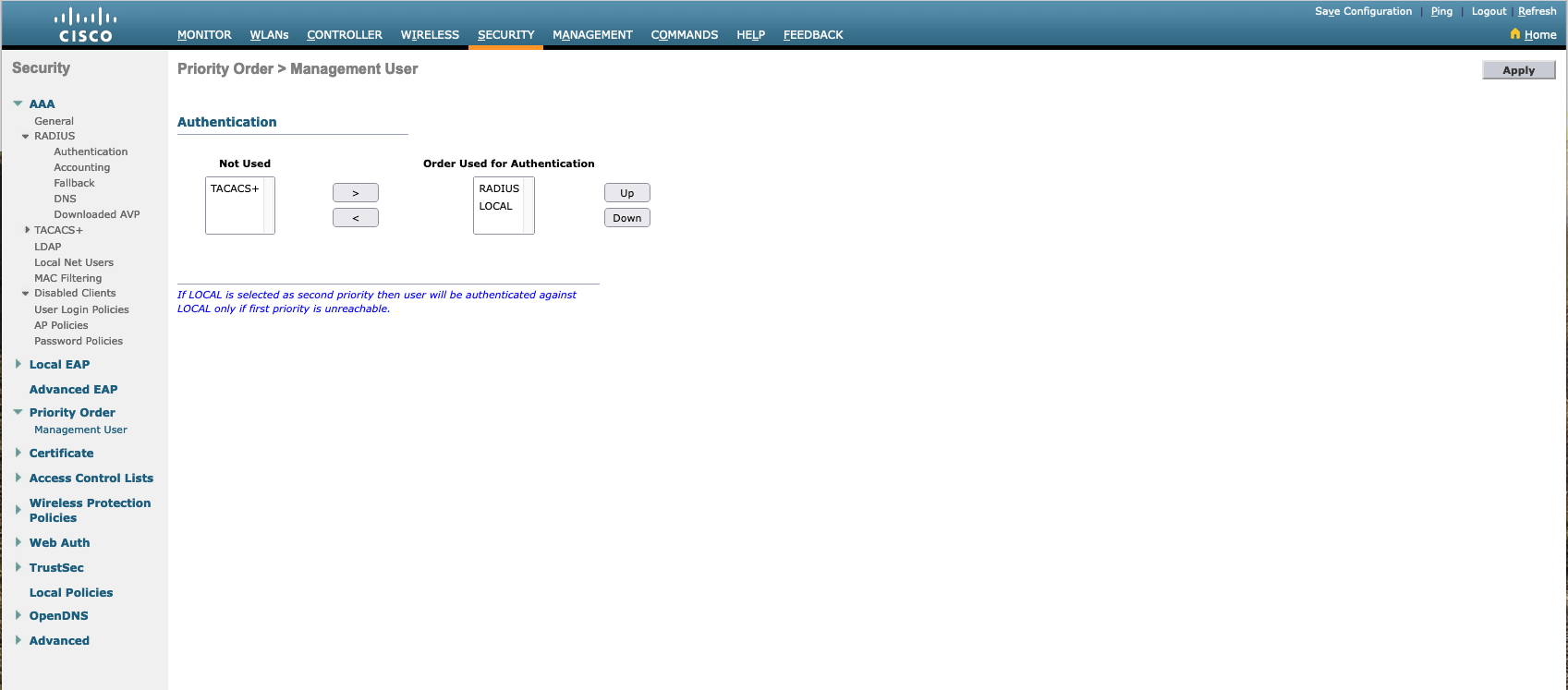Move selection right with > button
This screenshot has width=1568, height=690.
coord(356,193)
